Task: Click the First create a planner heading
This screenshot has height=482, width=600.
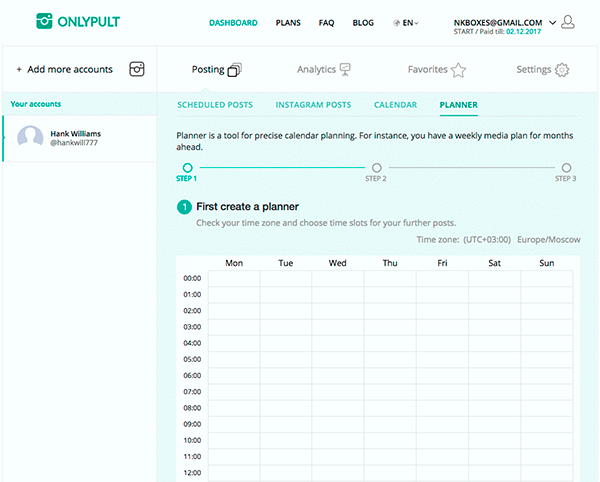Action: pos(247,207)
